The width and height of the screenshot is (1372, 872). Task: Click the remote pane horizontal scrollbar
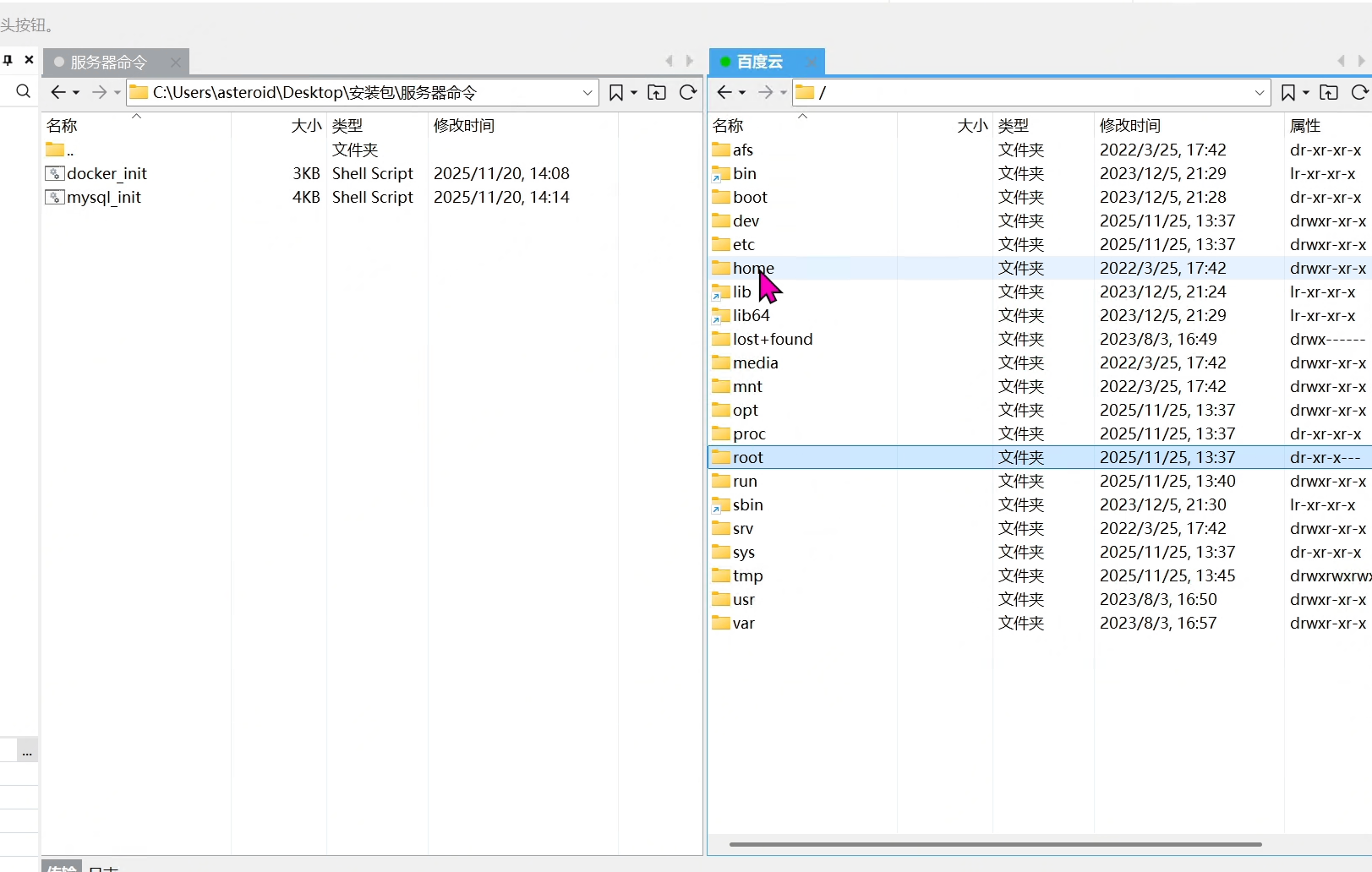994,844
